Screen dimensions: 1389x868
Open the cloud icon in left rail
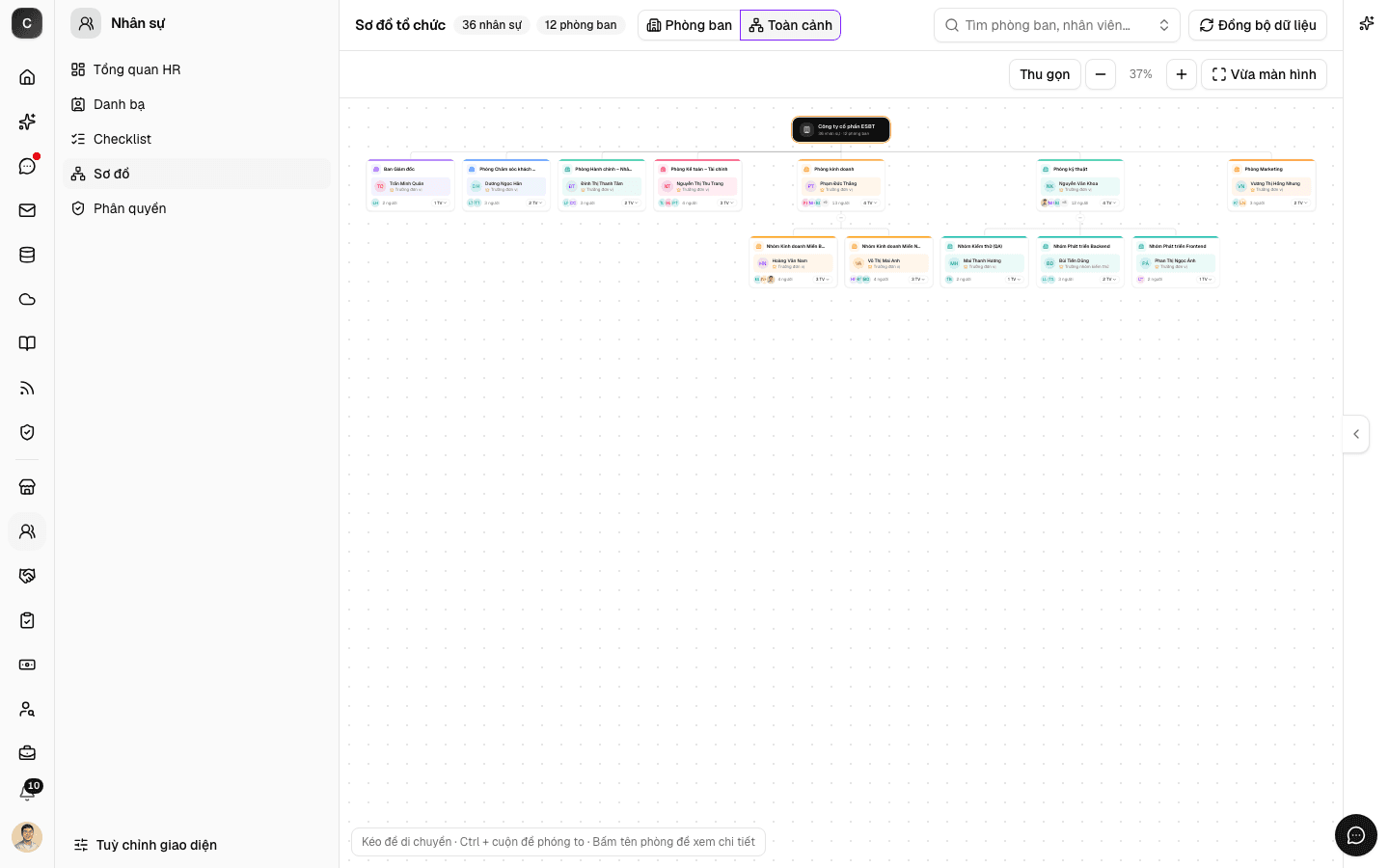point(27,299)
